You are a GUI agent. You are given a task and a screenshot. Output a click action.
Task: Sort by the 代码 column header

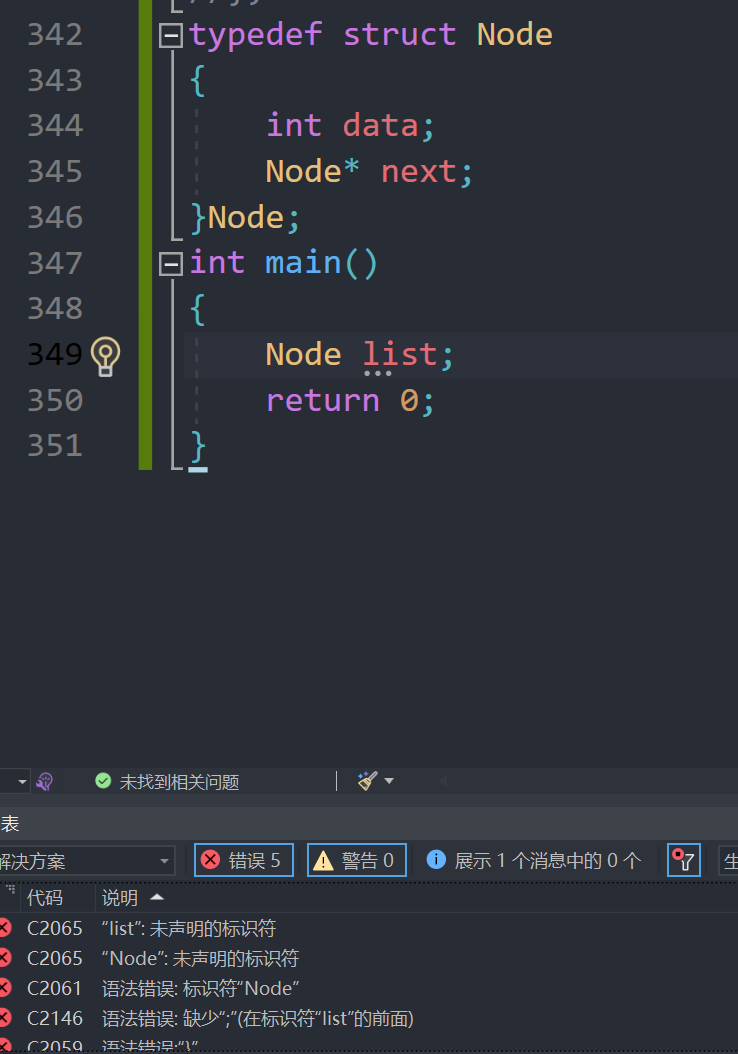tap(45, 897)
